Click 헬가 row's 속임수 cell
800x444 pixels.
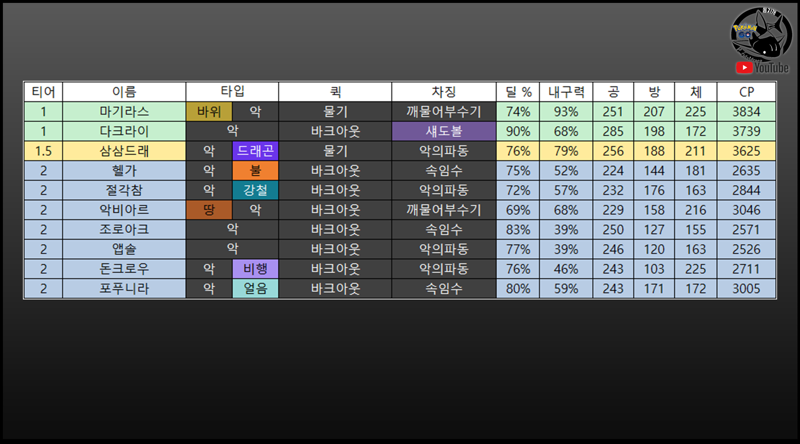(x=444, y=170)
